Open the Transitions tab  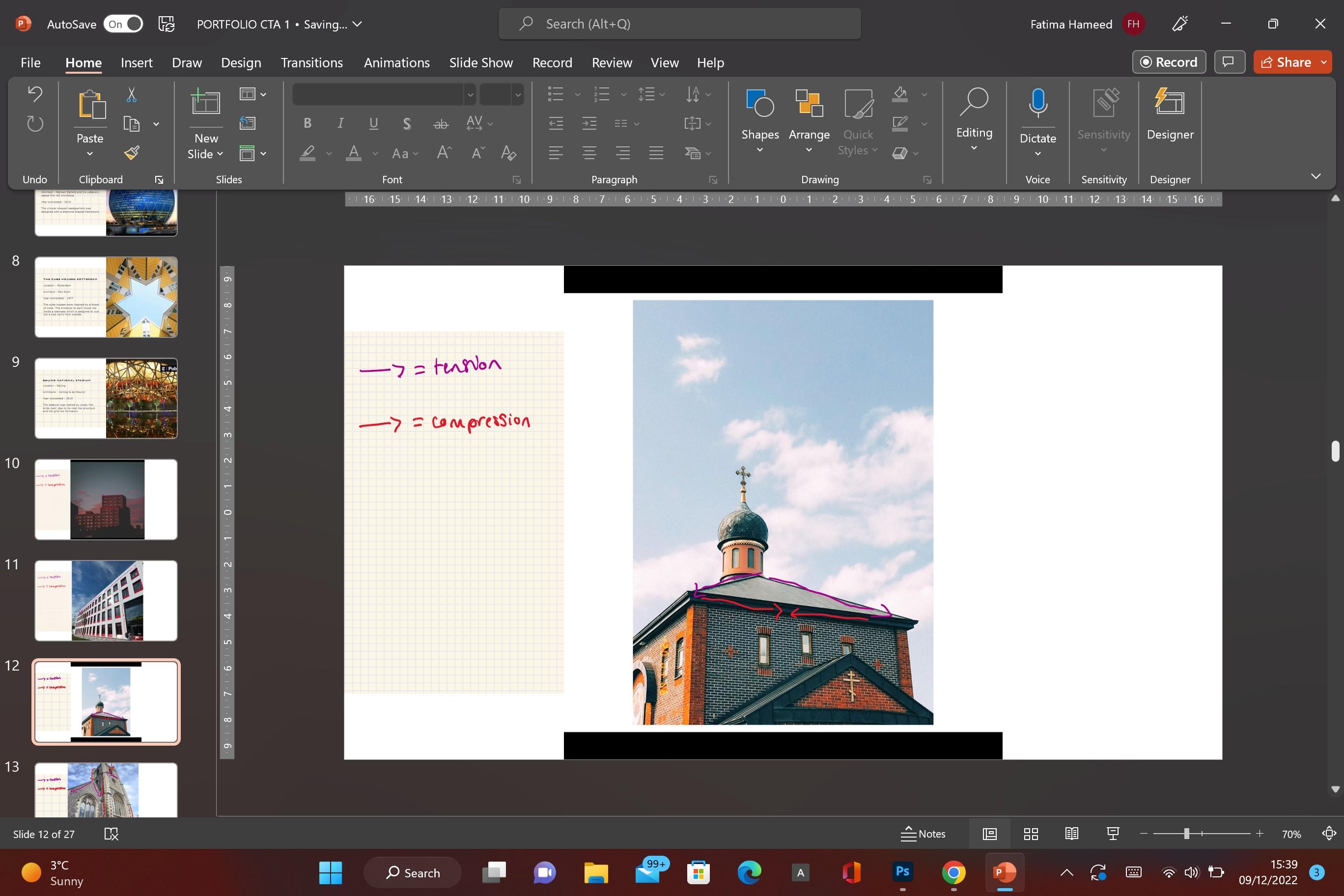click(x=311, y=62)
